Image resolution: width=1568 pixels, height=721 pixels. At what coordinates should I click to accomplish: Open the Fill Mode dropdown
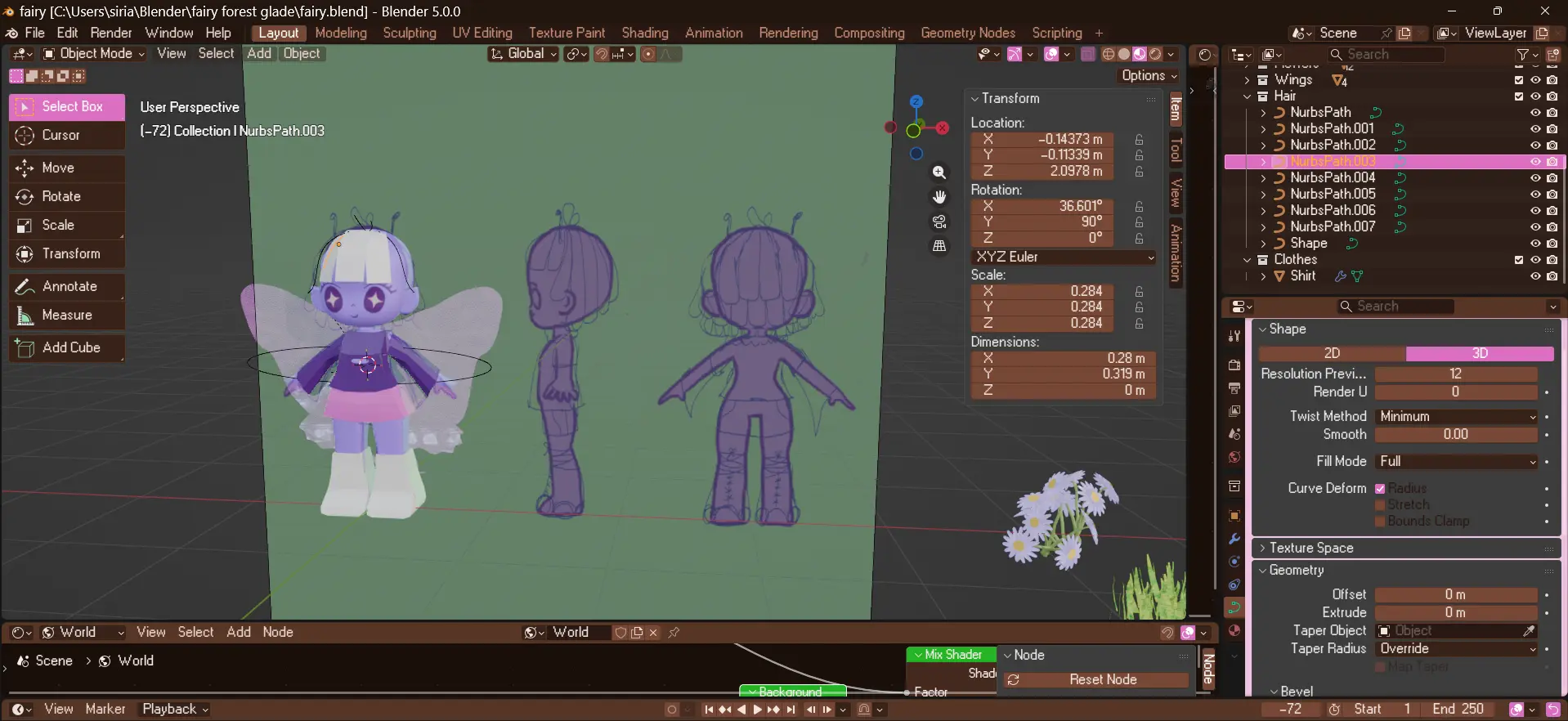coord(1457,461)
